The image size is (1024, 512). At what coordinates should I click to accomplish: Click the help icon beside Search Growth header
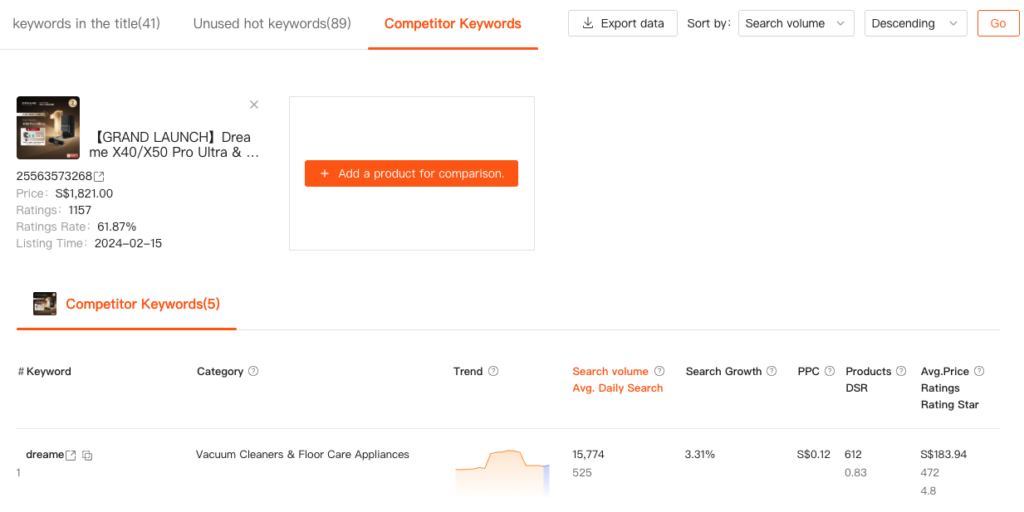pos(772,371)
